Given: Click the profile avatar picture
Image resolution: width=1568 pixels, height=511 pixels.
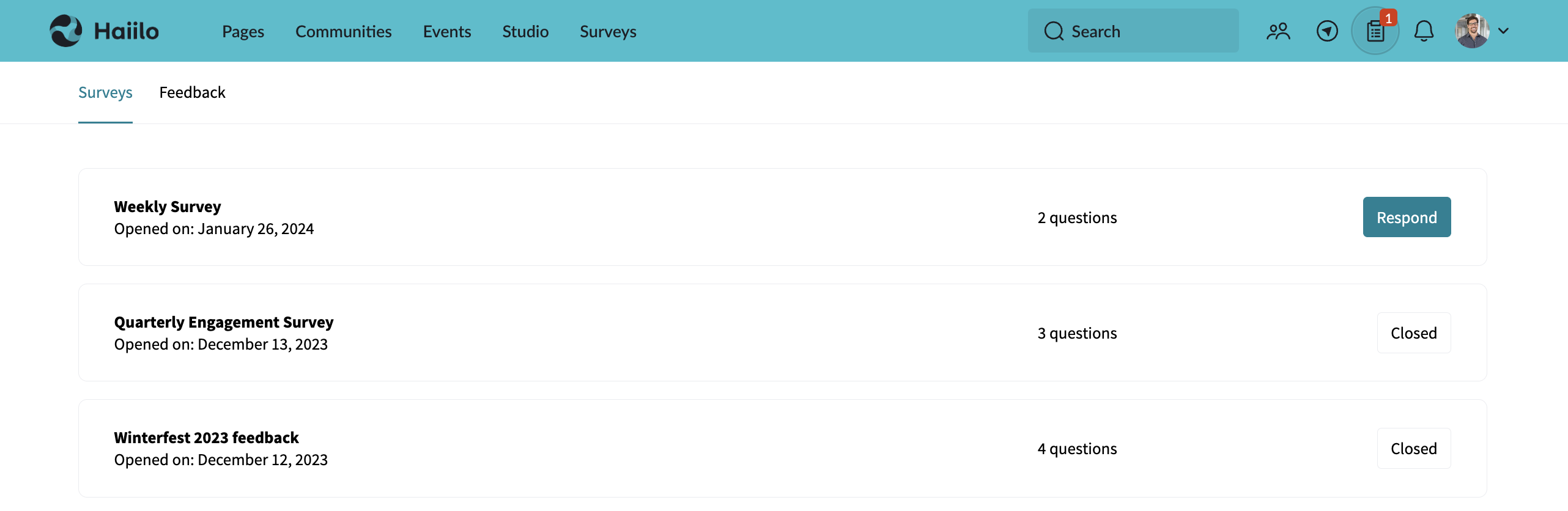Looking at the screenshot, I should tap(1473, 29).
